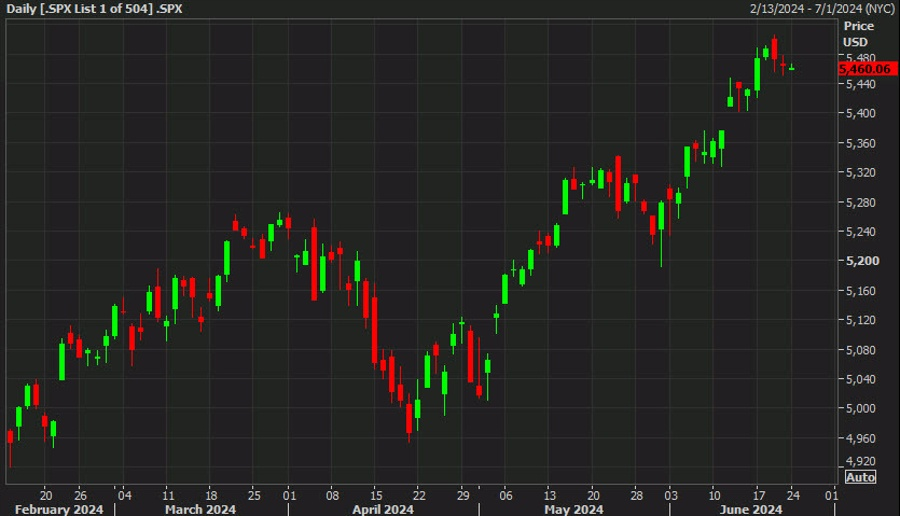Click the Price USD axis header
Screen dimensions: 900x516
[858, 34]
